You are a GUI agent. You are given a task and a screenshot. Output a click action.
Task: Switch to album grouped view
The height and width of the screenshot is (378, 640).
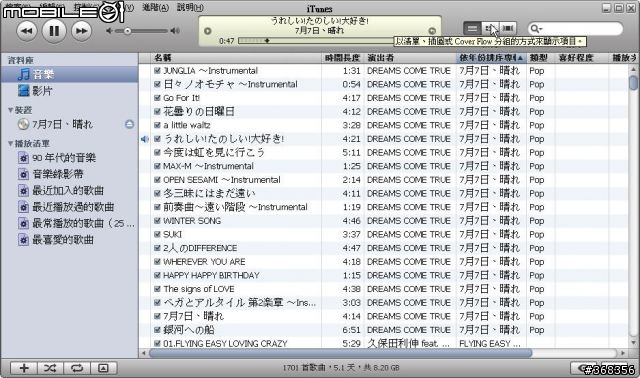tap(489, 28)
